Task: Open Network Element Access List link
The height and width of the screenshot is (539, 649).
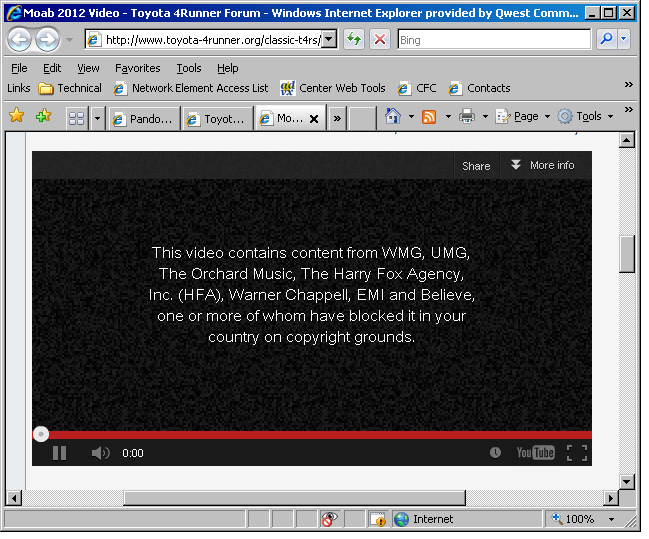Action: pos(191,89)
